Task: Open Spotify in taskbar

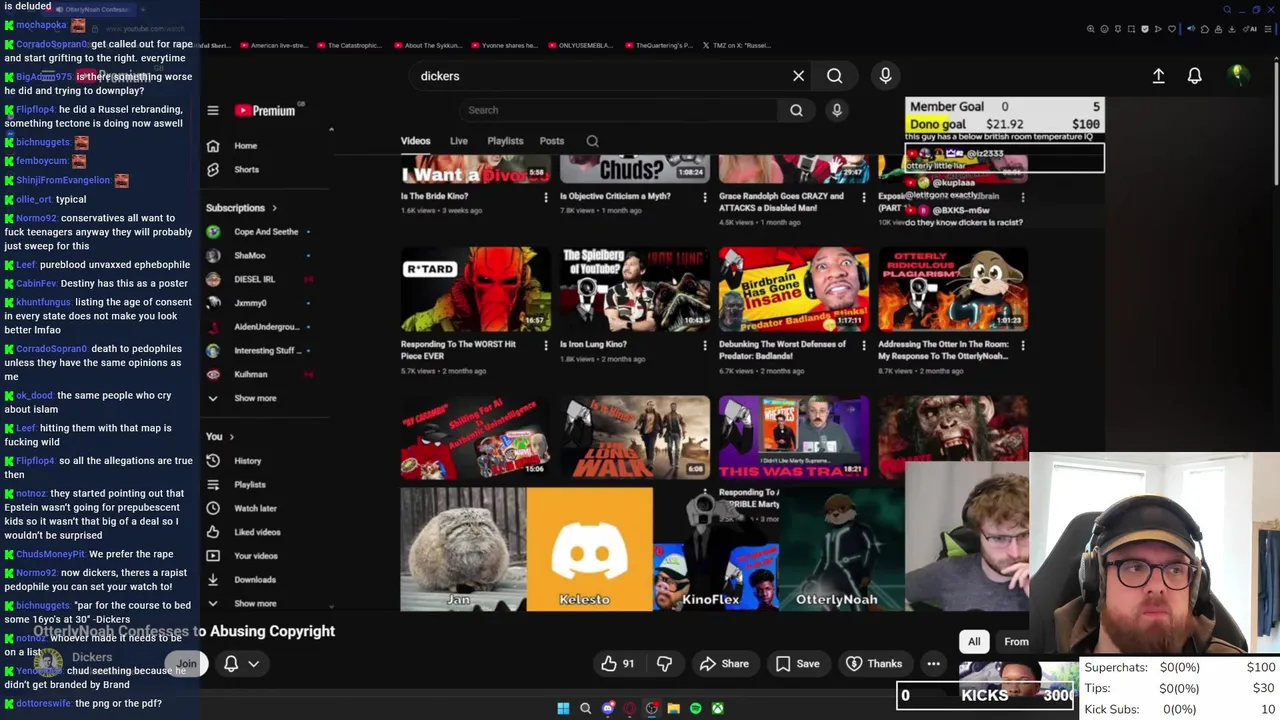Action: point(695,709)
